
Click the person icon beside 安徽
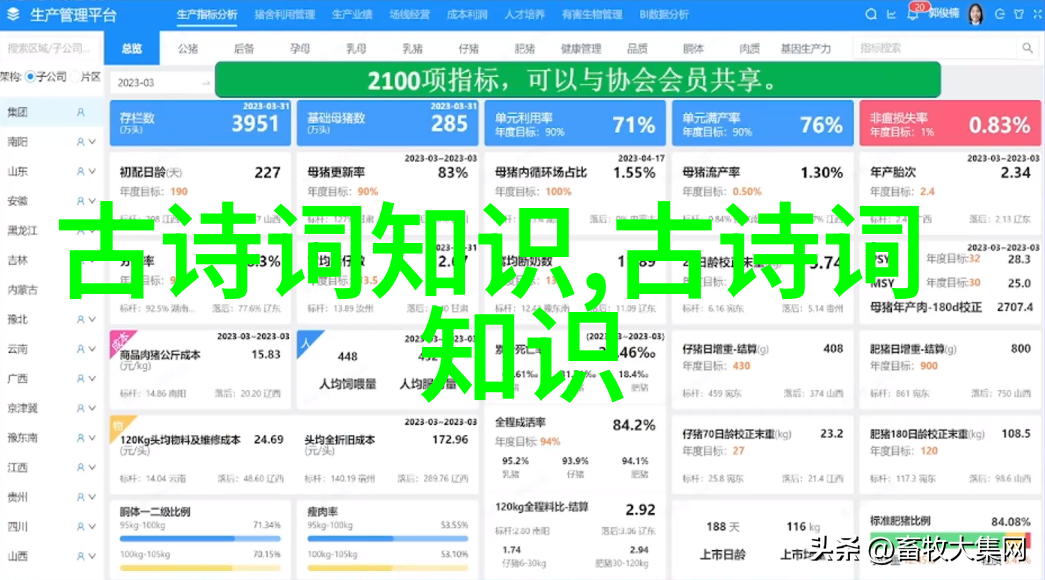click(x=81, y=201)
